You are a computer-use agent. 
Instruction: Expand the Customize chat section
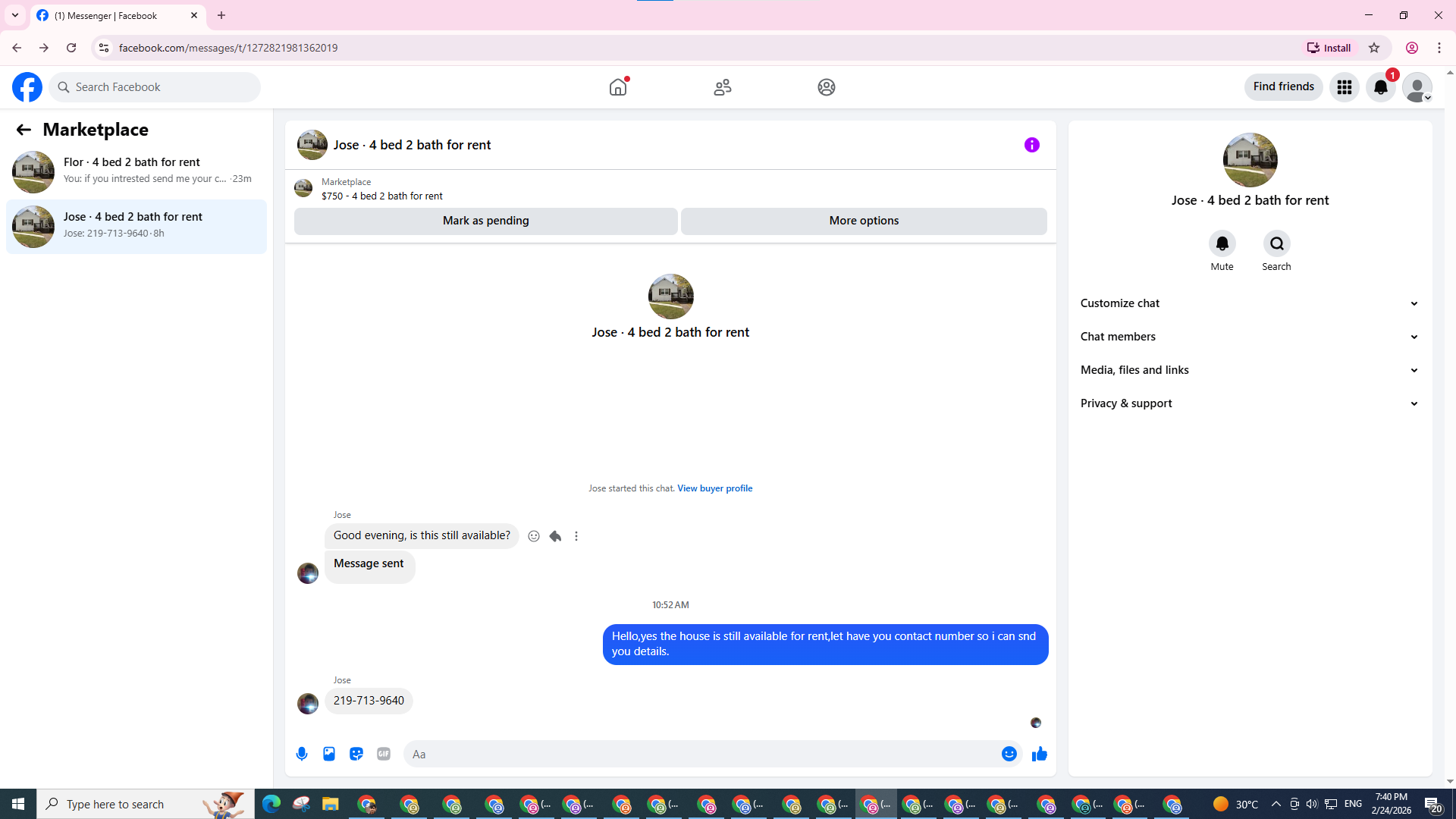coord(1249,303)
